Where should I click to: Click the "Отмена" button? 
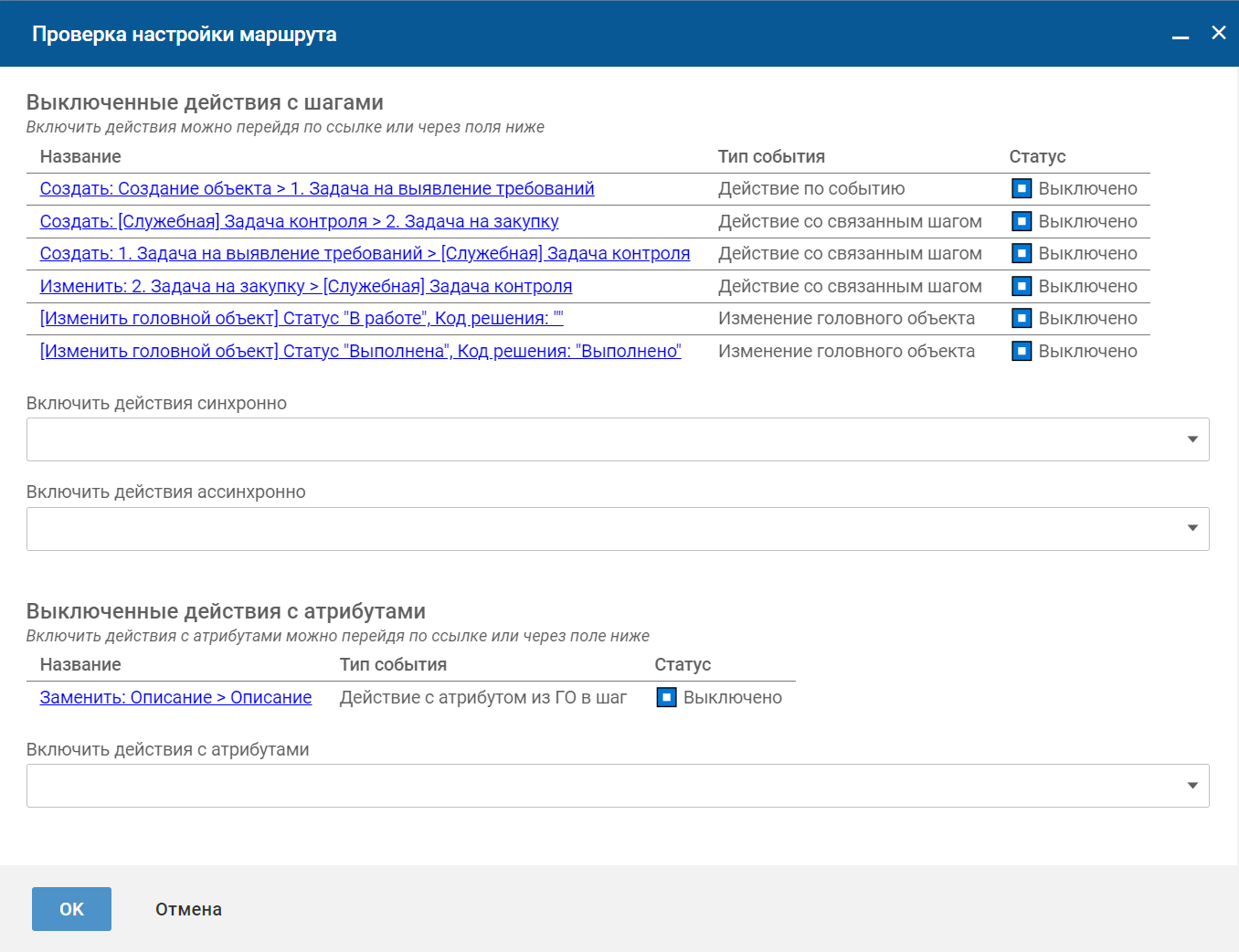(x=188, y=909)
